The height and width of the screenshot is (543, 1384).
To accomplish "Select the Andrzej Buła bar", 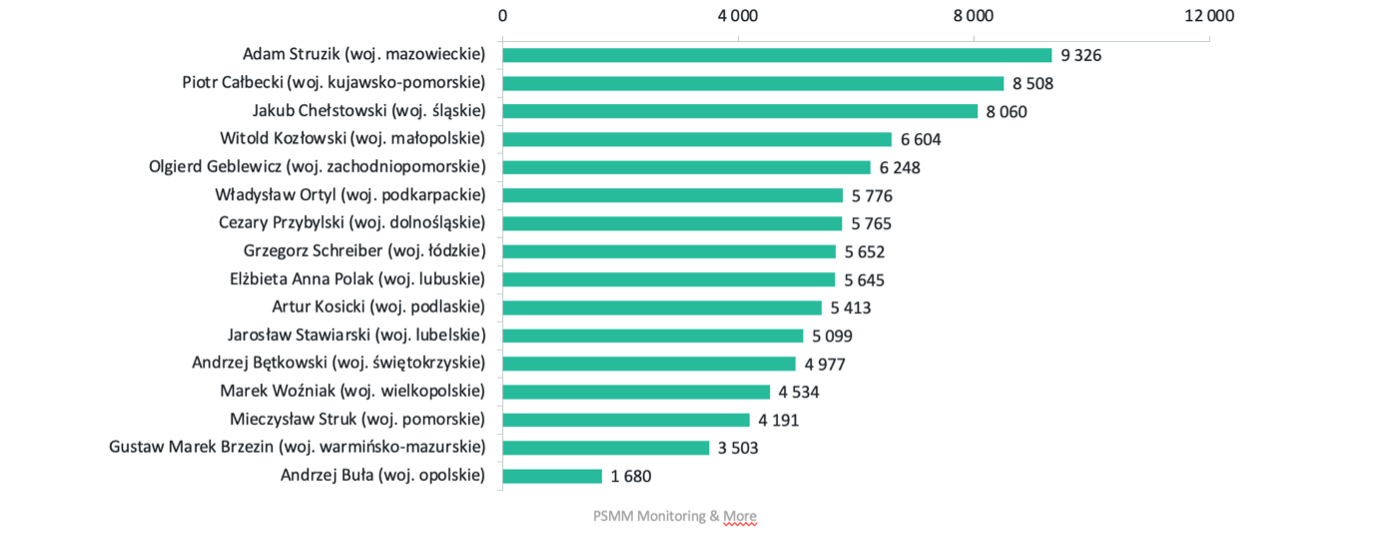I will pyautogui.click(x=552, y=476).
